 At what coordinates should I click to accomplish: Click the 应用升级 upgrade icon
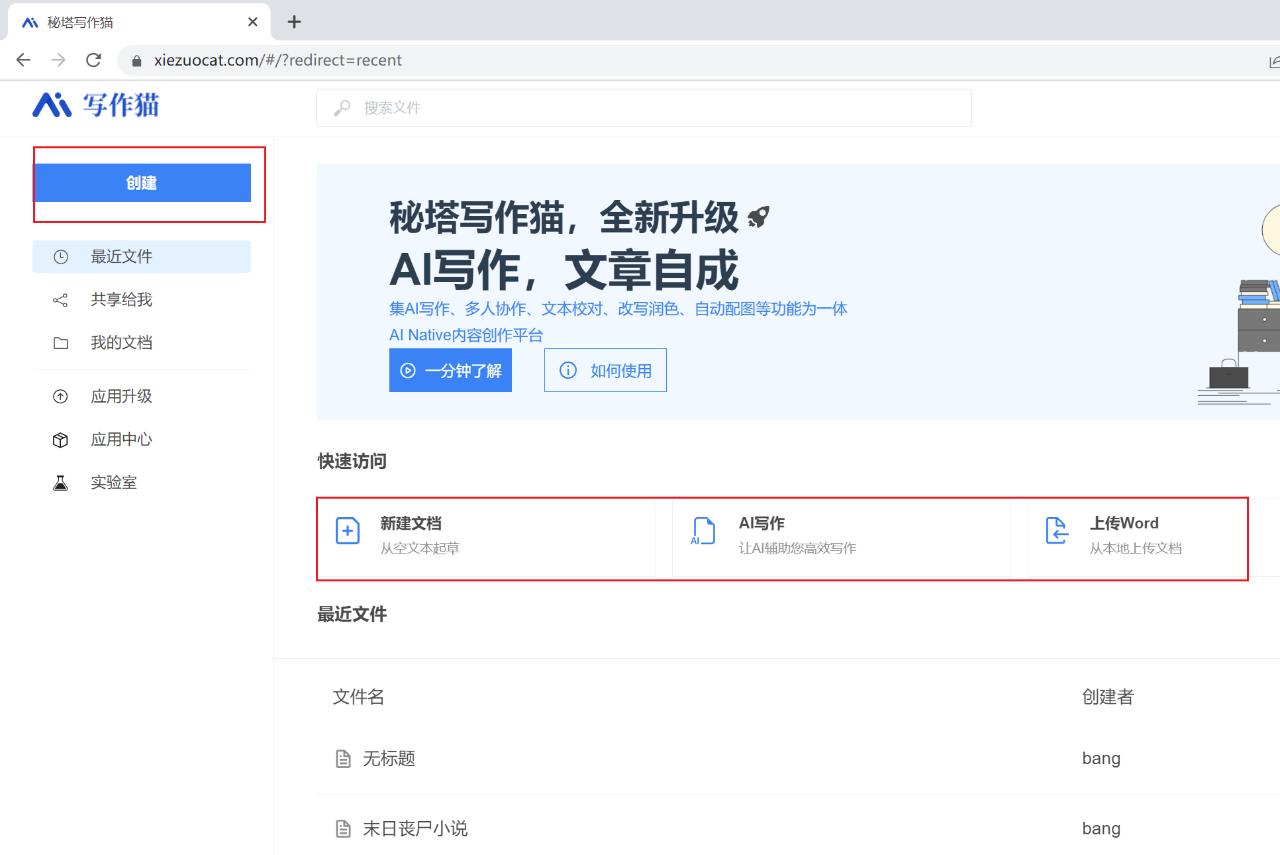60,395
